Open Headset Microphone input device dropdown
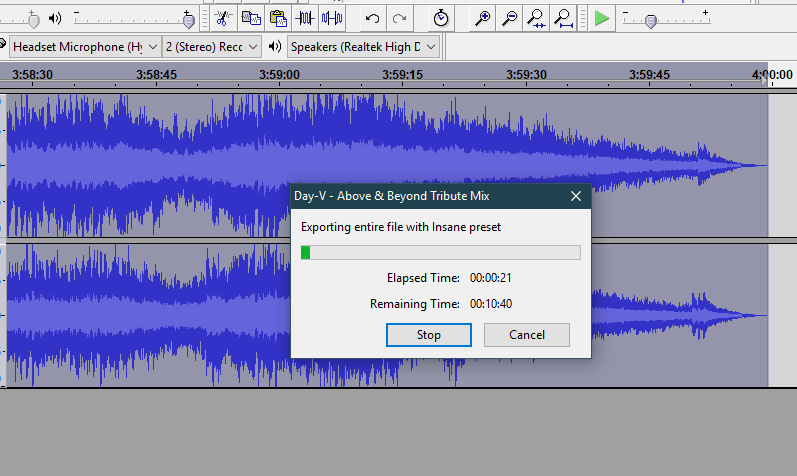 point(84,47)
